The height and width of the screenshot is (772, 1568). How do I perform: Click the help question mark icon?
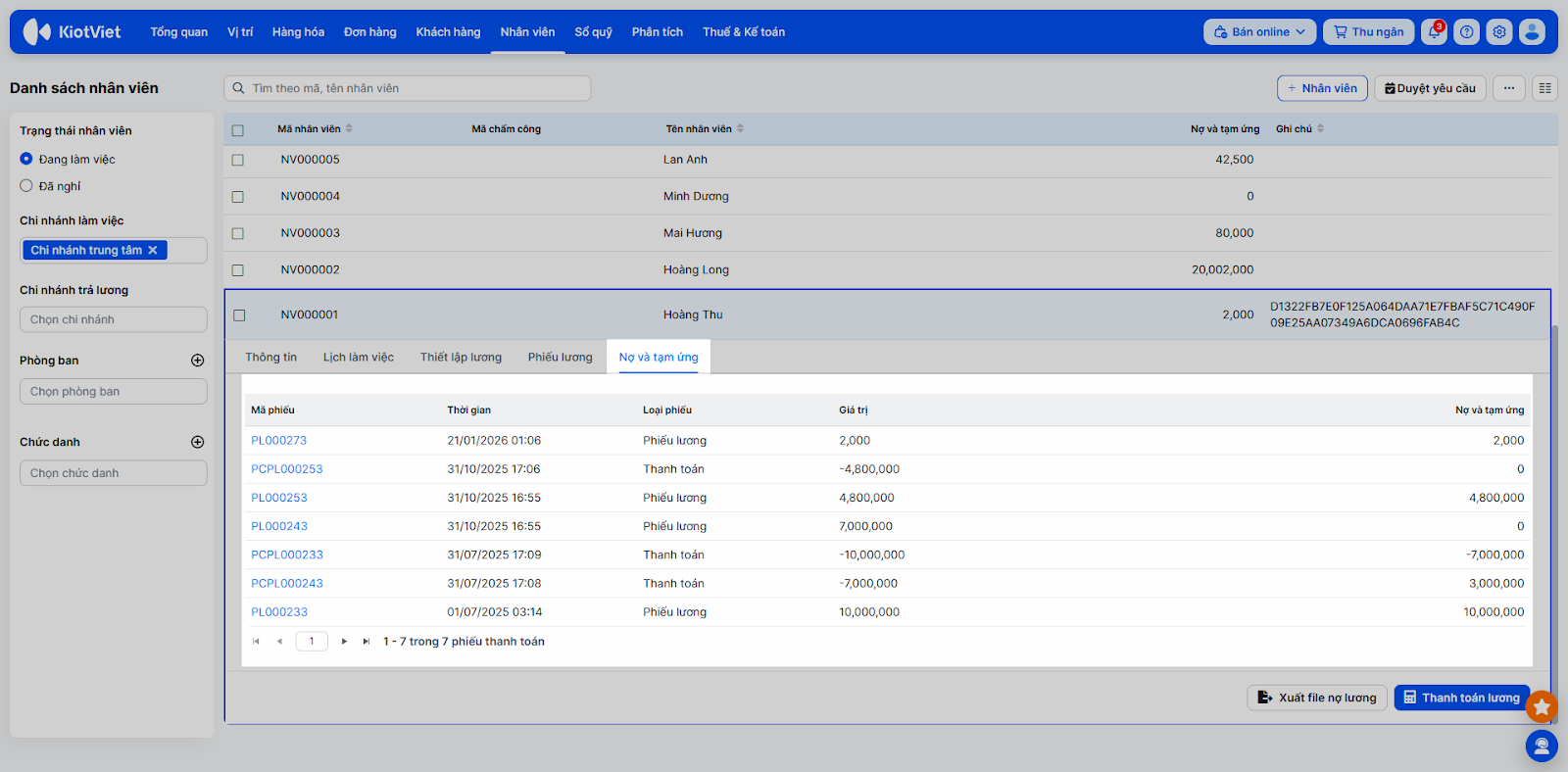pos(1466,32)
